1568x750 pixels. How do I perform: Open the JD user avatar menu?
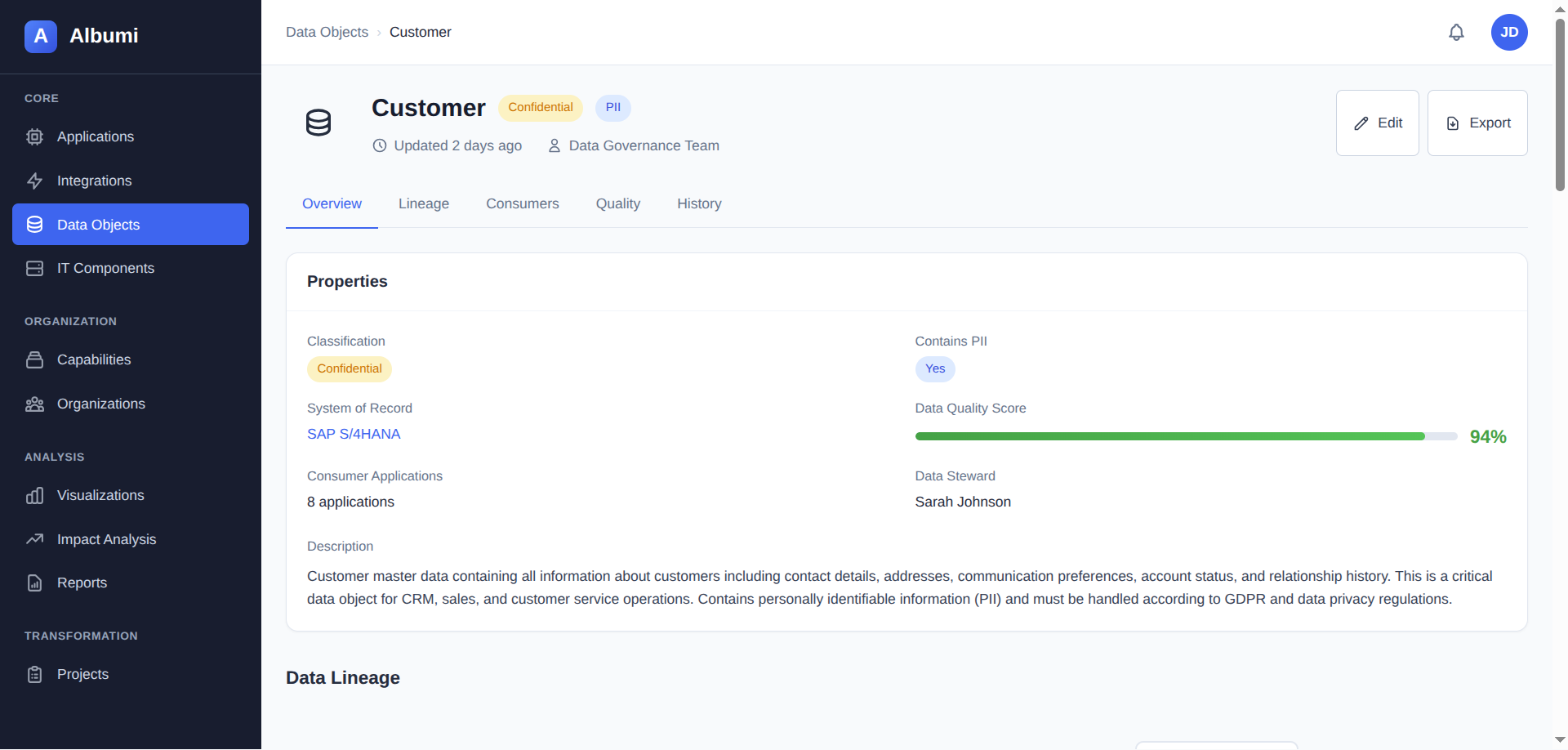pyautogui.click(x=1508, y=33)
